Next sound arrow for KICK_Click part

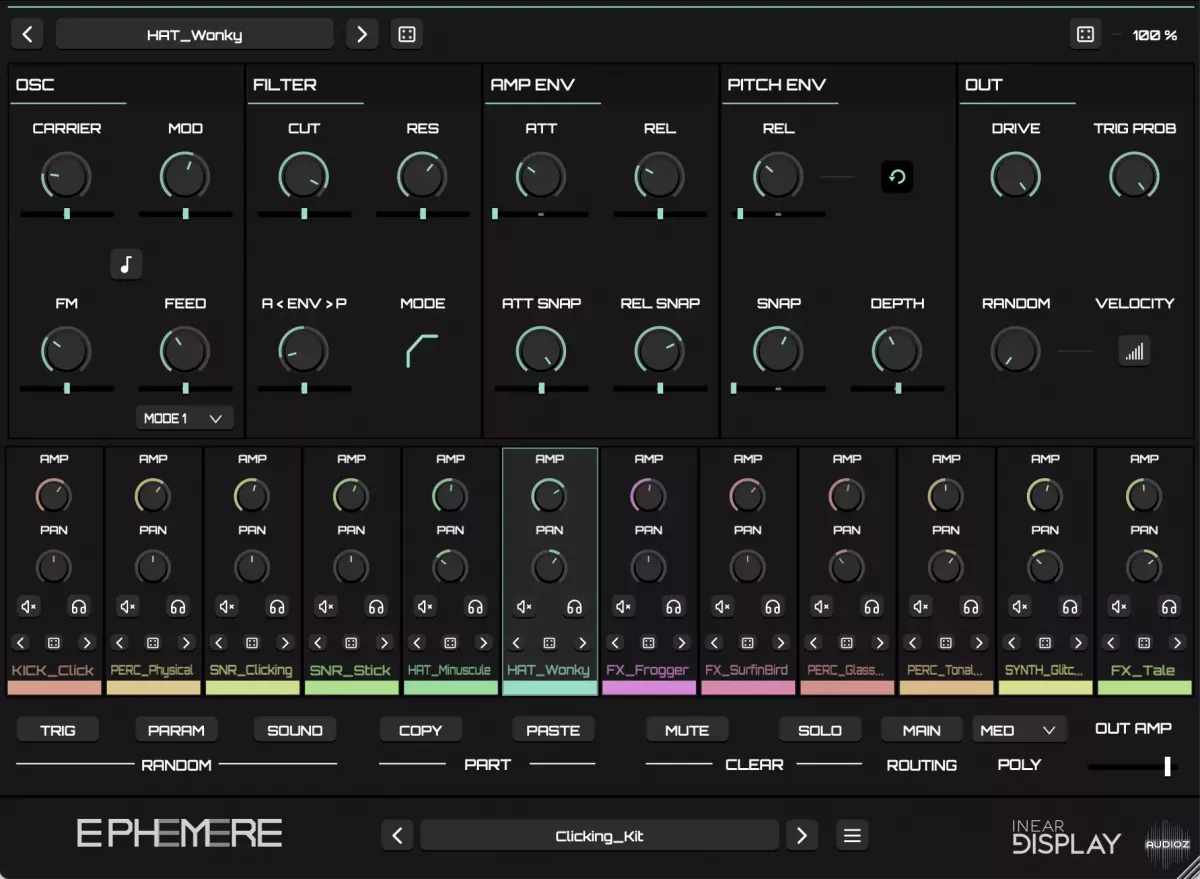[87, 643]
